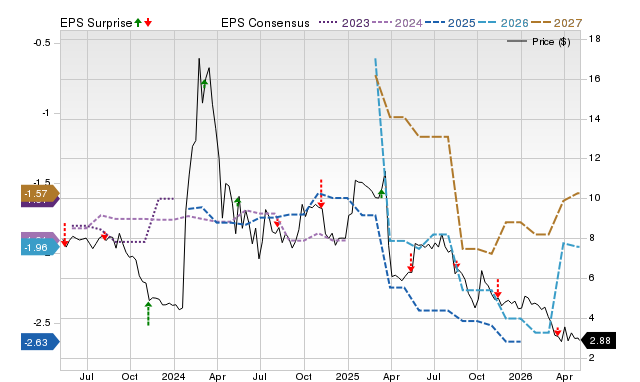The height and width of the screenshot is (382, 640).
Task: Click the -2.5 label on the EPS axis
Action: 42,323
